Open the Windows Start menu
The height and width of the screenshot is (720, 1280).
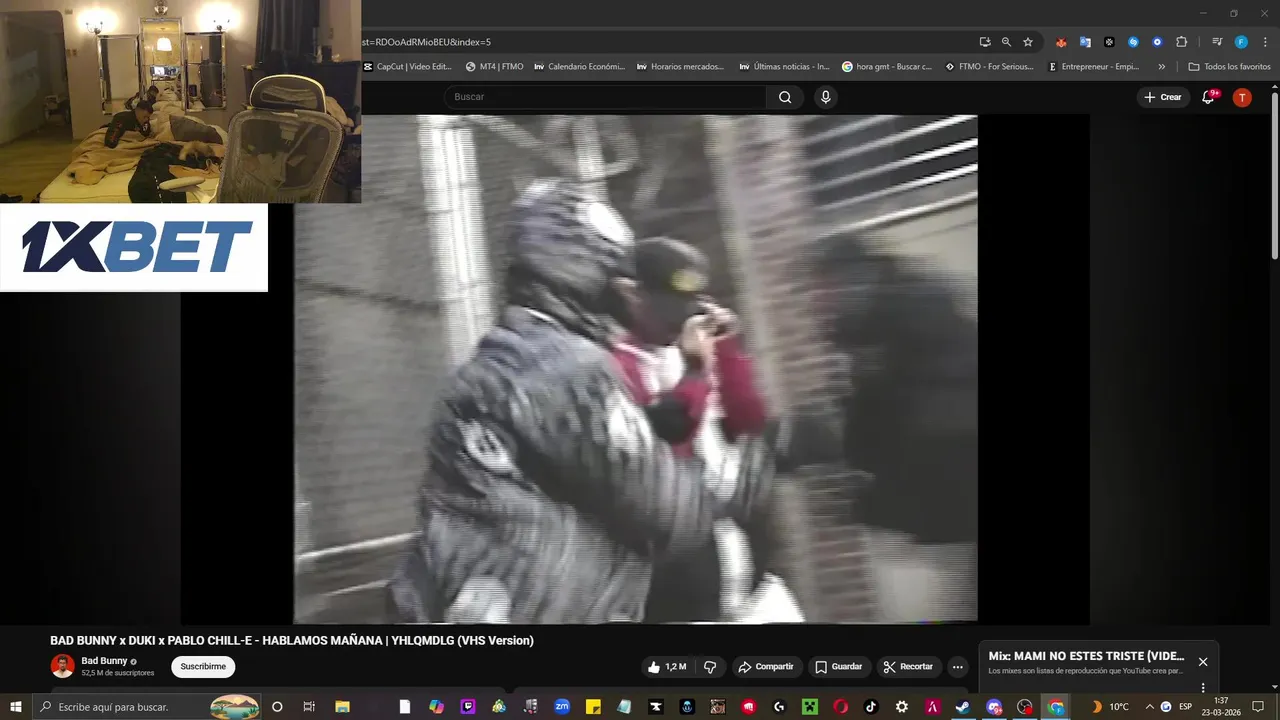click(x=15, y=707)
